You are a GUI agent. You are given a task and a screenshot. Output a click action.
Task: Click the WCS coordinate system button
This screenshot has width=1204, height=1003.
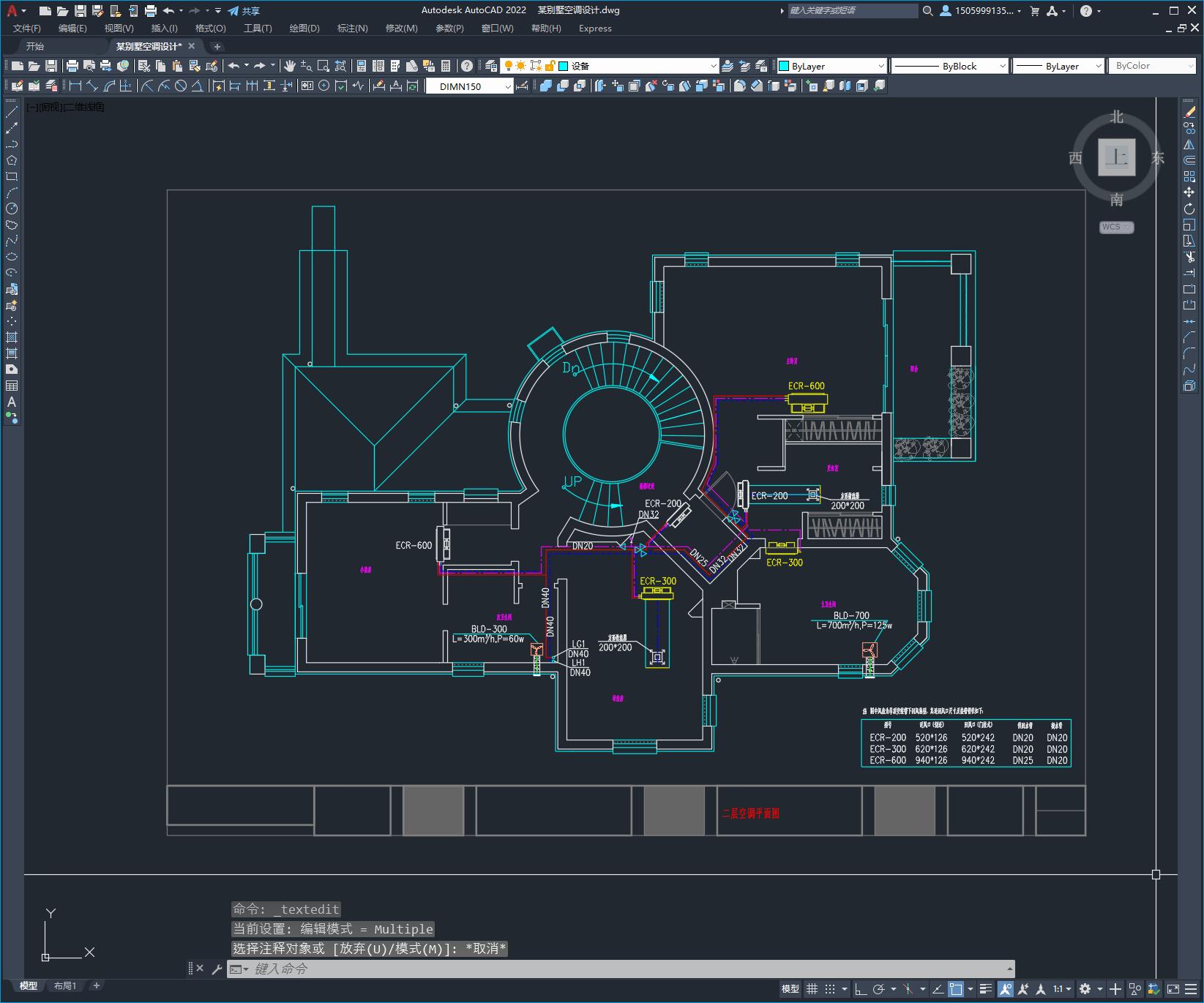[x=1116, y=227]
